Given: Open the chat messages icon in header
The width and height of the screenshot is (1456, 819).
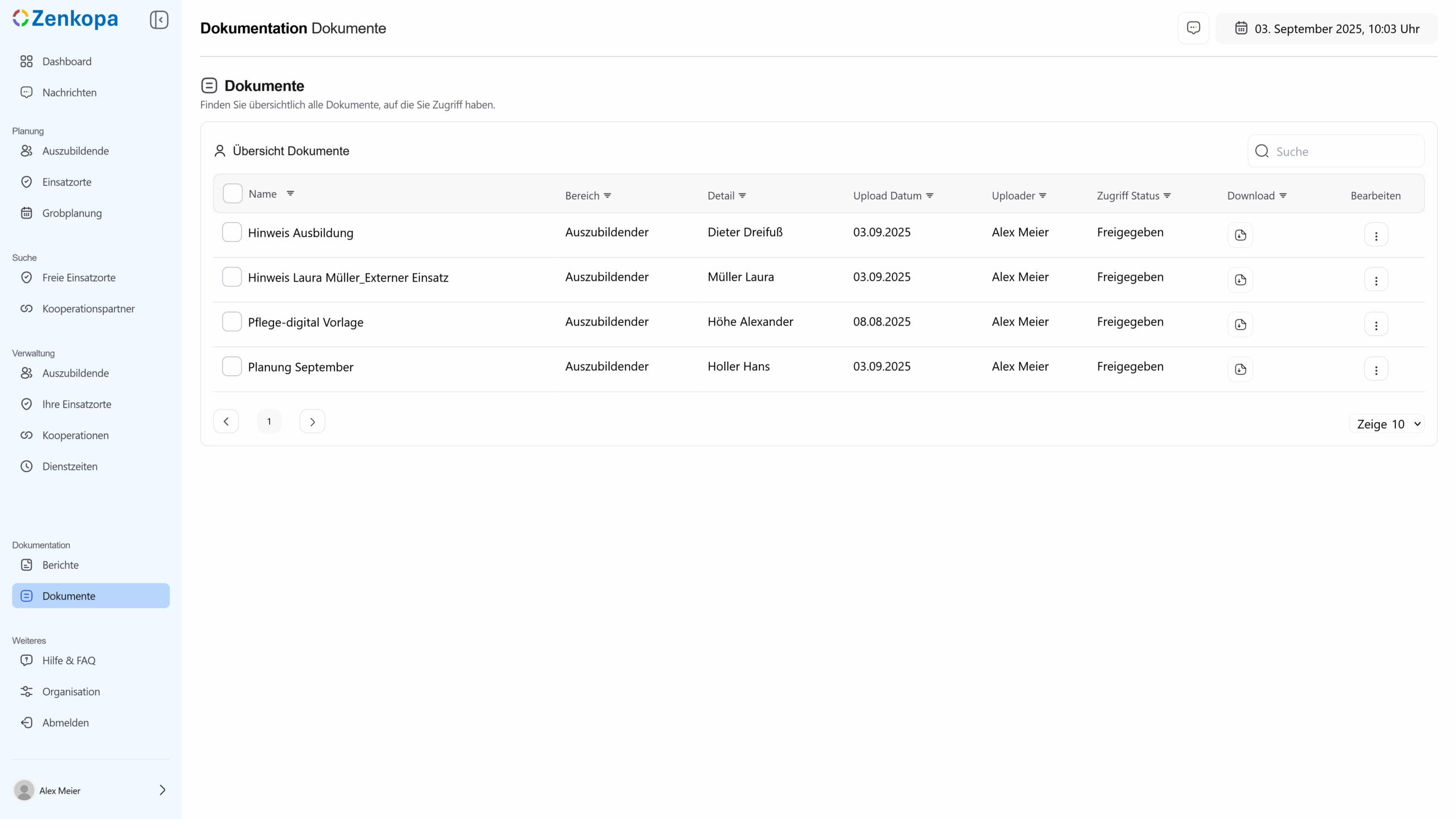Looking at the screenshot, I should (1193, 28).
